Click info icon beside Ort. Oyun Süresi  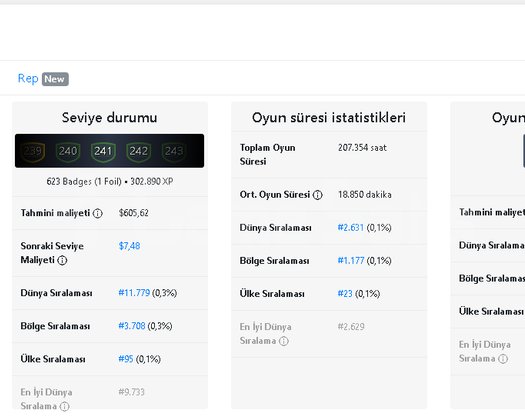[317, 195]
